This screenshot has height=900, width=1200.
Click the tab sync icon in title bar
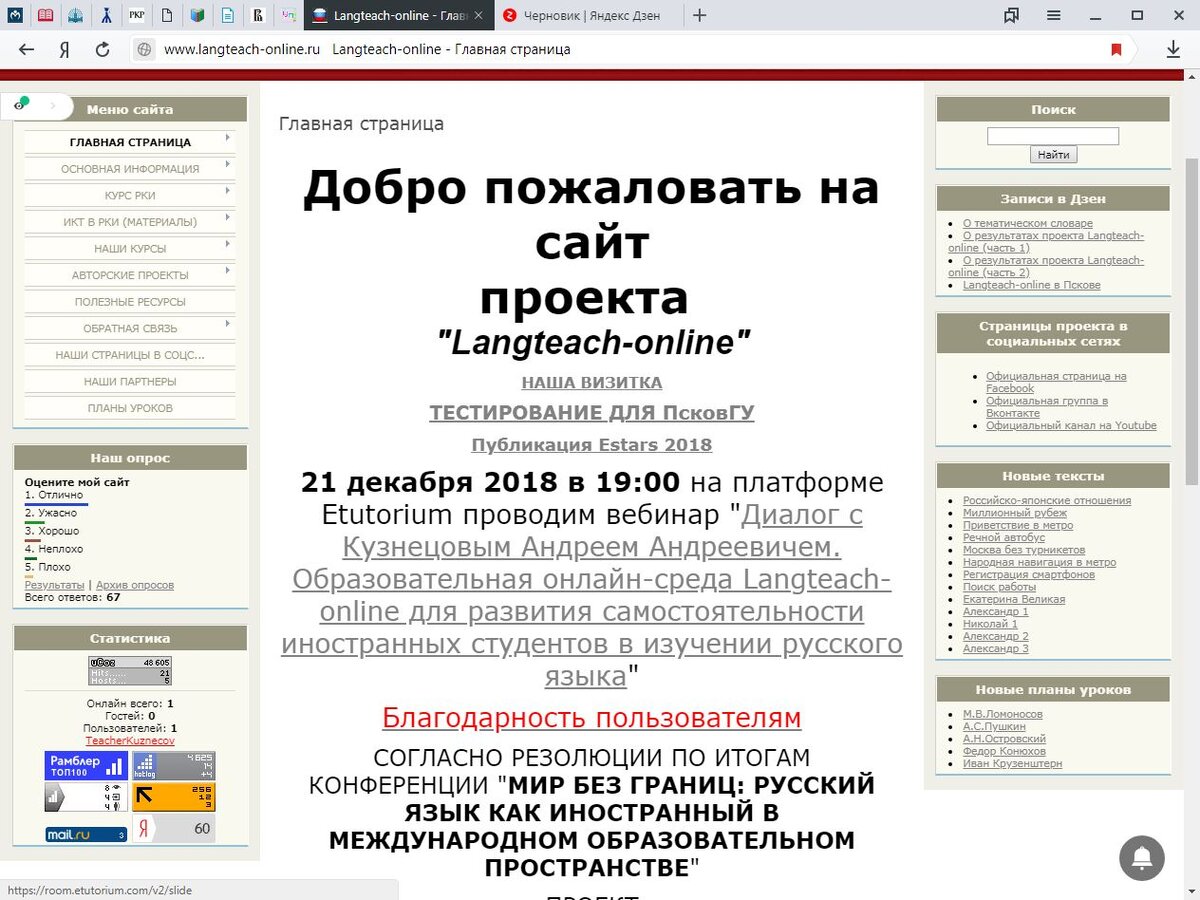pyautogui.click(x=1012, y=15)
